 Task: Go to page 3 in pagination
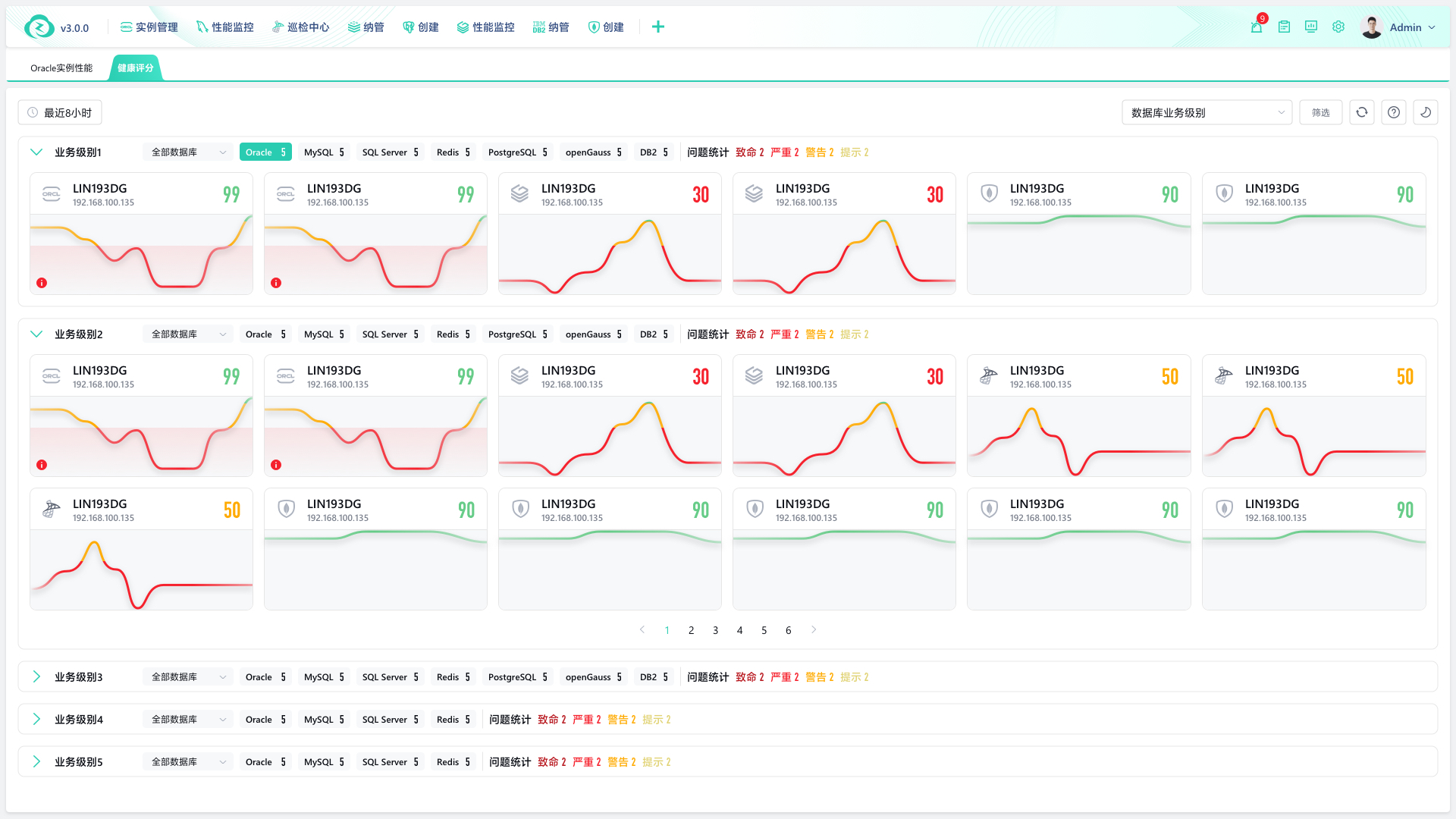tap(715, 630)
